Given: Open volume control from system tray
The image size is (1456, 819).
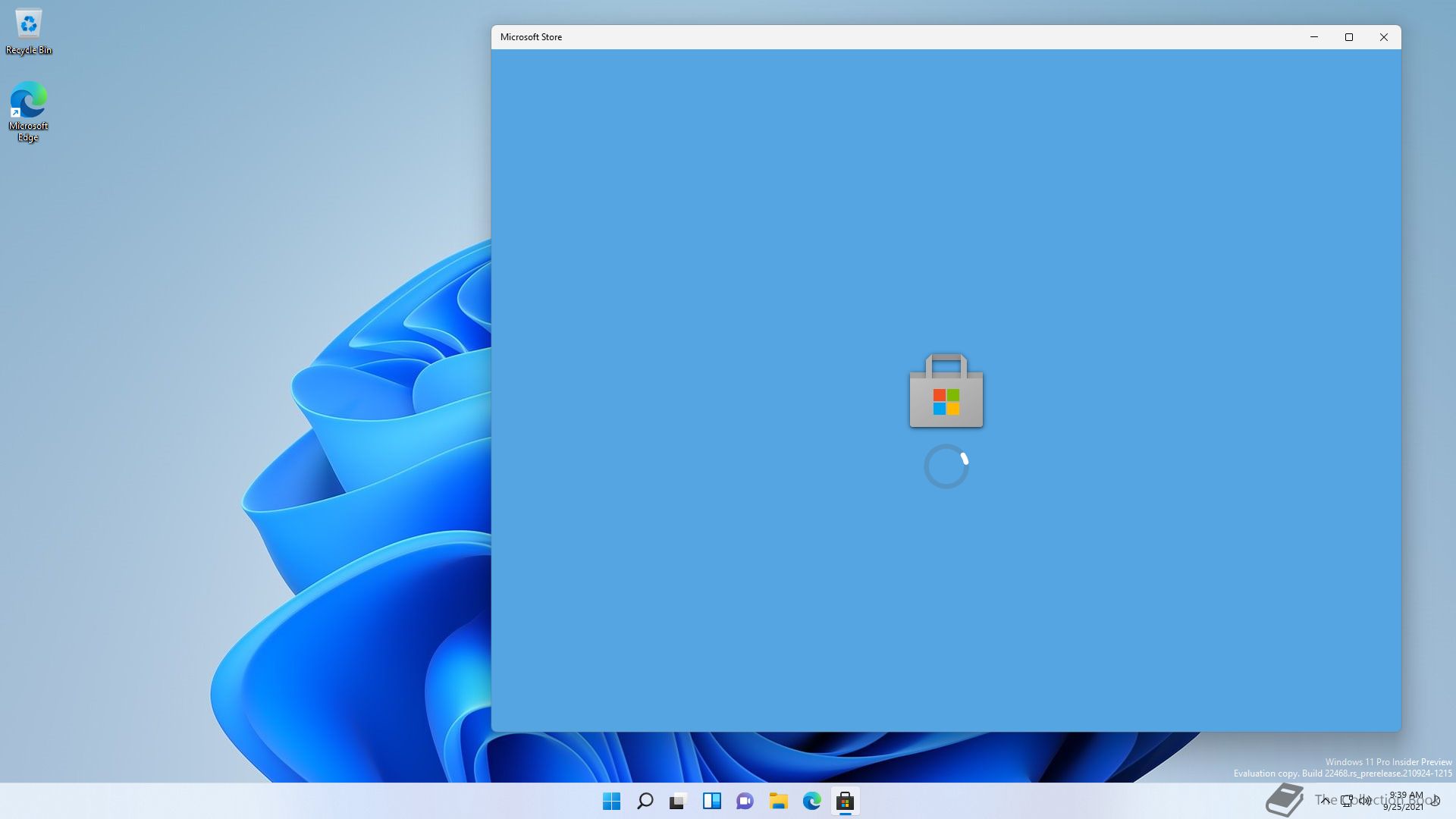Looking at the screenshot, I should tap(1365, 800).
